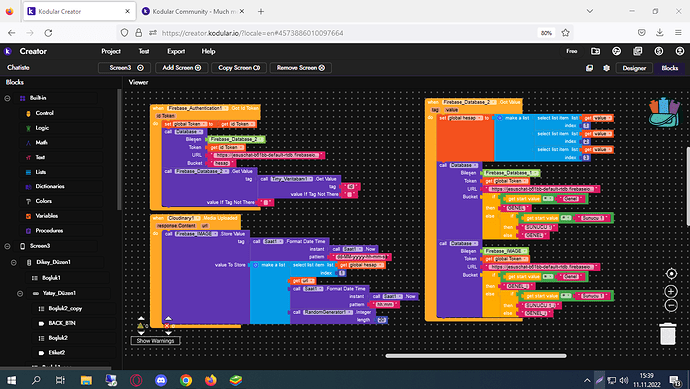Click the Kodular logo icon
This screenshot has width=690, height=389.
click(7, 51)
